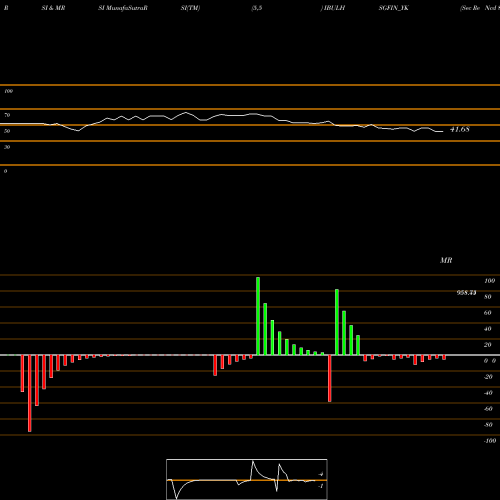500x500 pixels.
Task: Open the mini overview chart thumbnail
Action: [247, 479]
